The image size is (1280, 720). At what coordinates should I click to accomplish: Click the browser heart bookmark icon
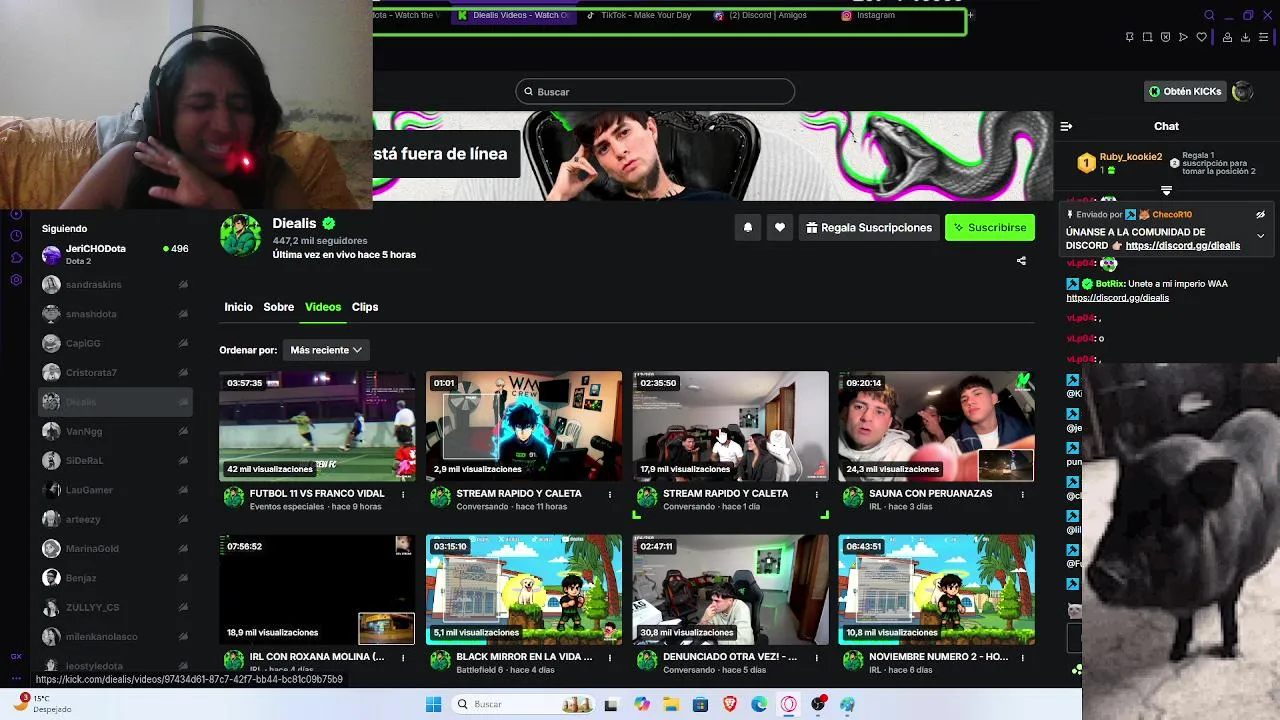click(x=1202, y=37)
